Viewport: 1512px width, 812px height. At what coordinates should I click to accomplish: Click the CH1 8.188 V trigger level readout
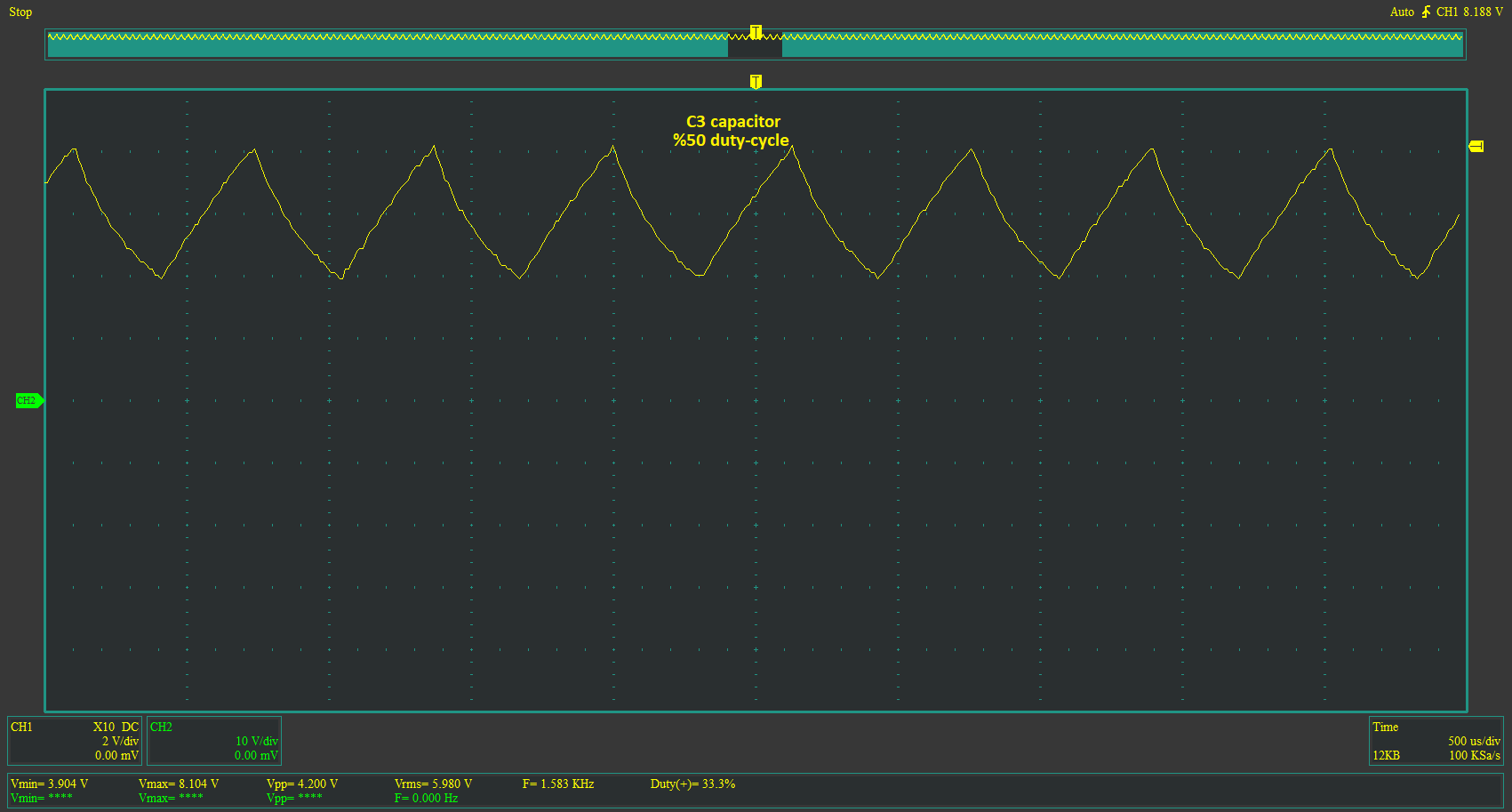tap(1469, 12)
